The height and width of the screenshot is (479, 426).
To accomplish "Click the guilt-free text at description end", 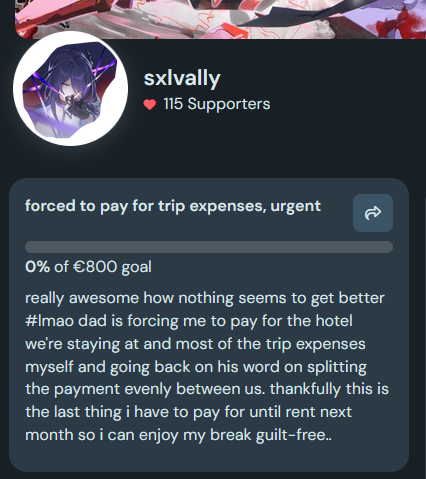I will click(294, 435).
